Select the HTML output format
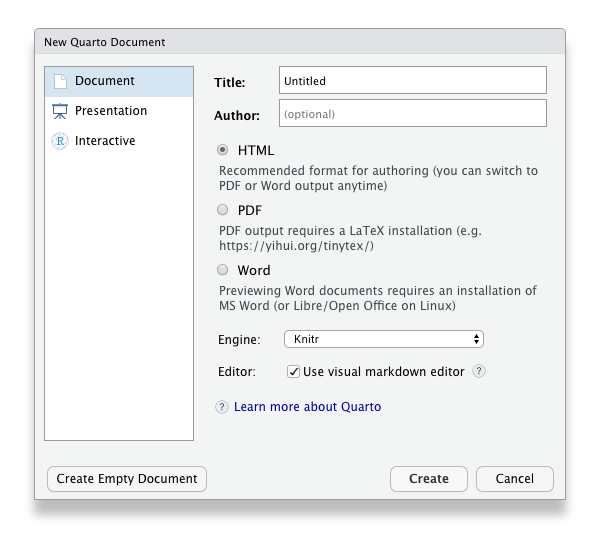The height and width of the screenshot is (540, 604). point(222,149)
